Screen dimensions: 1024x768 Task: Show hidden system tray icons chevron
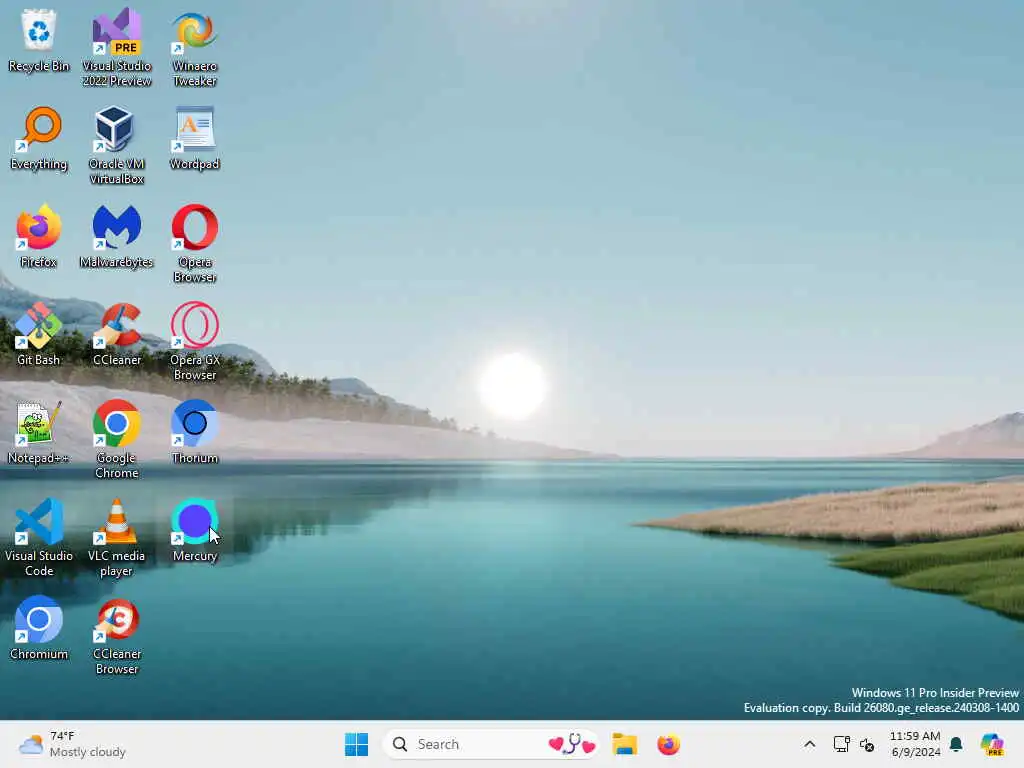[x=809, y=744]
